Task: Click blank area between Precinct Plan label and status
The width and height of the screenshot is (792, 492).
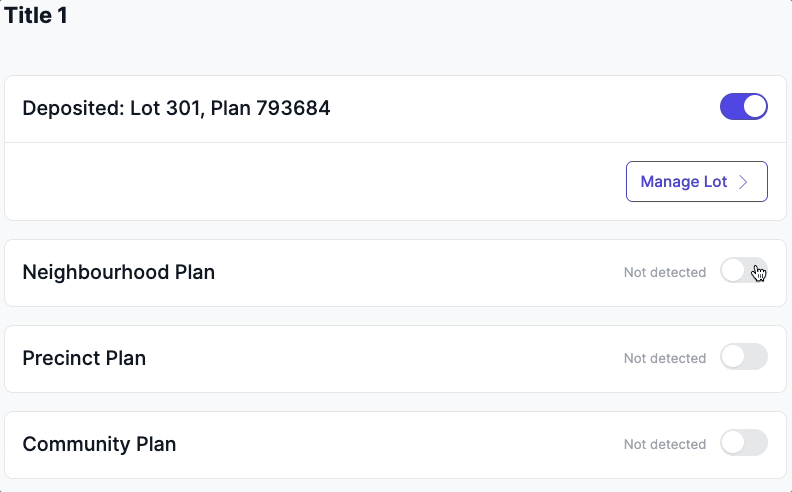Action: pos(380,358)
